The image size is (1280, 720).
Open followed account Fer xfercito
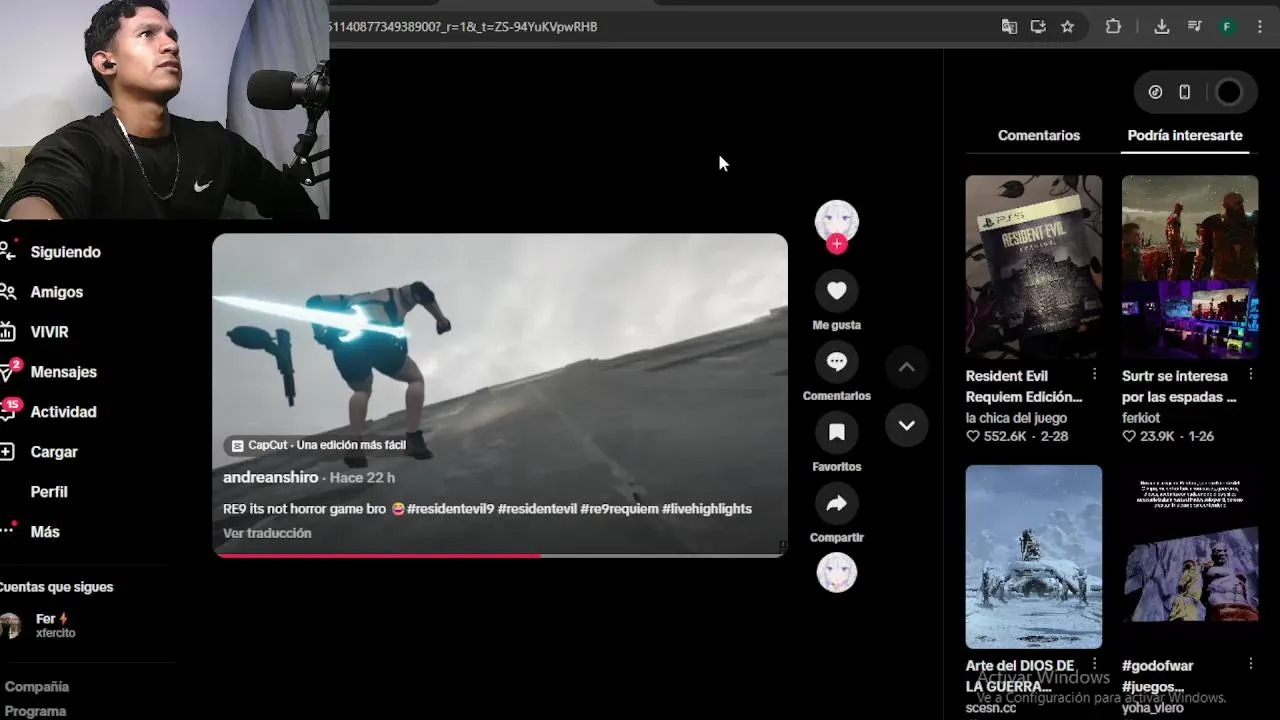click(x=40, y=626)
